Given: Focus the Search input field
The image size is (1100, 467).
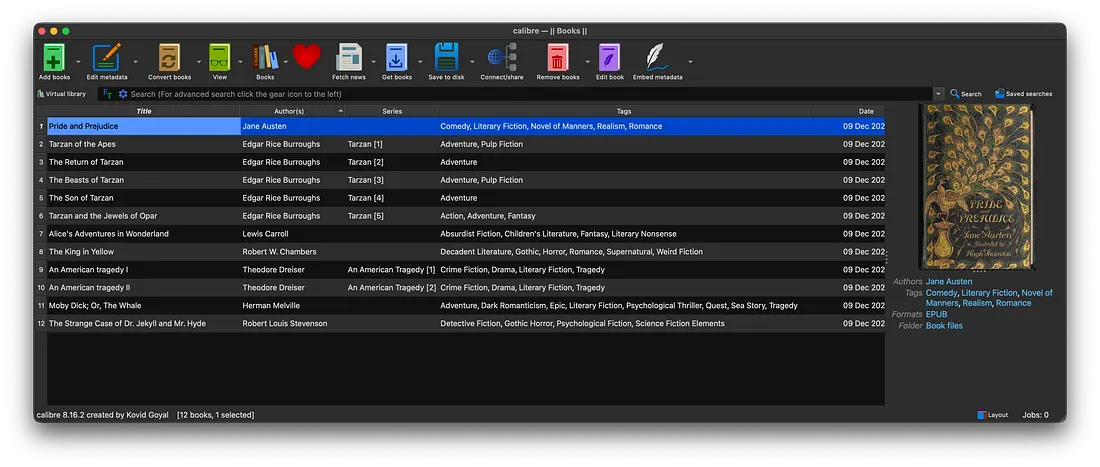Looking at the screenshot, I should (x=531, y=94).
